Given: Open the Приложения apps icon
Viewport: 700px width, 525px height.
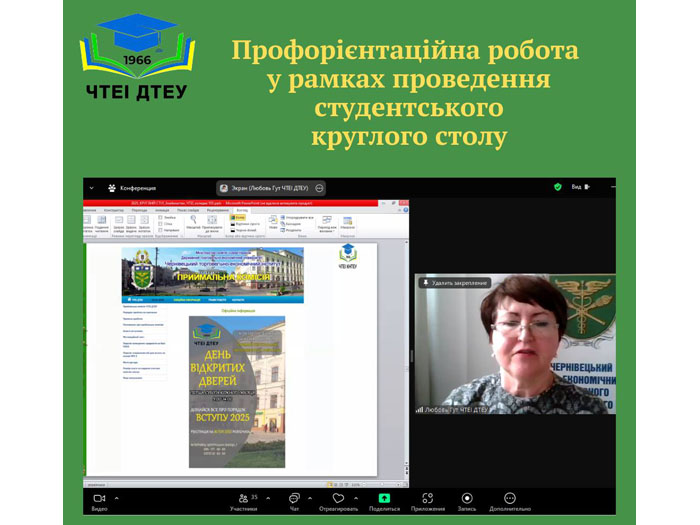Looking at the screenshot, I should tap(427, 497).
